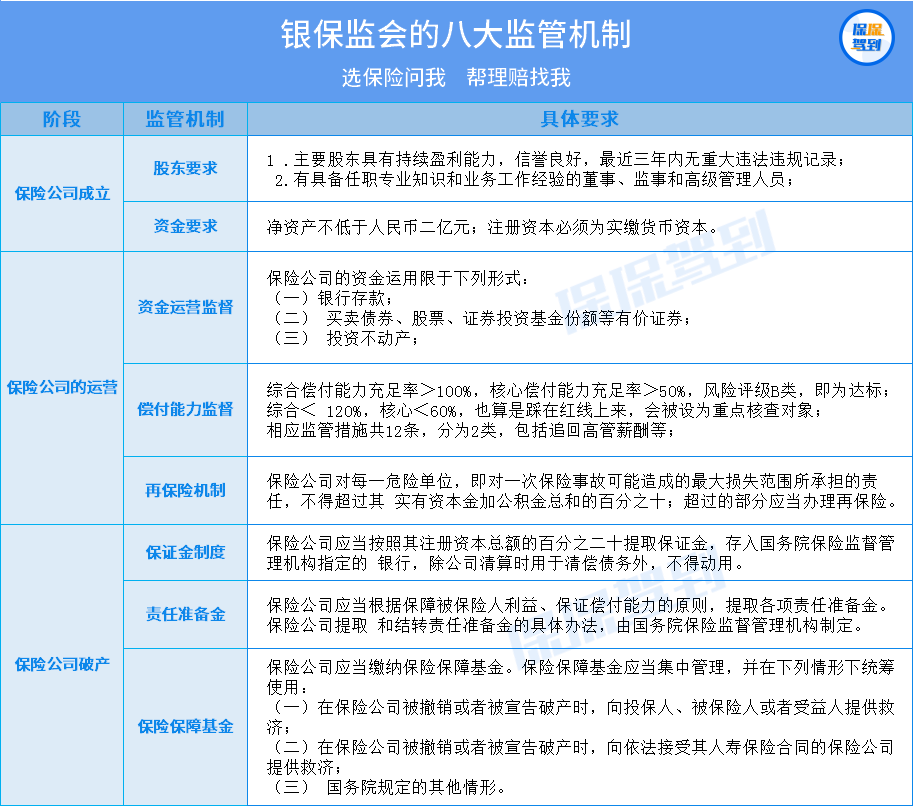Click line （一）银行存款
This screenshot has width=913, height=806.
[x=332, y=299]
